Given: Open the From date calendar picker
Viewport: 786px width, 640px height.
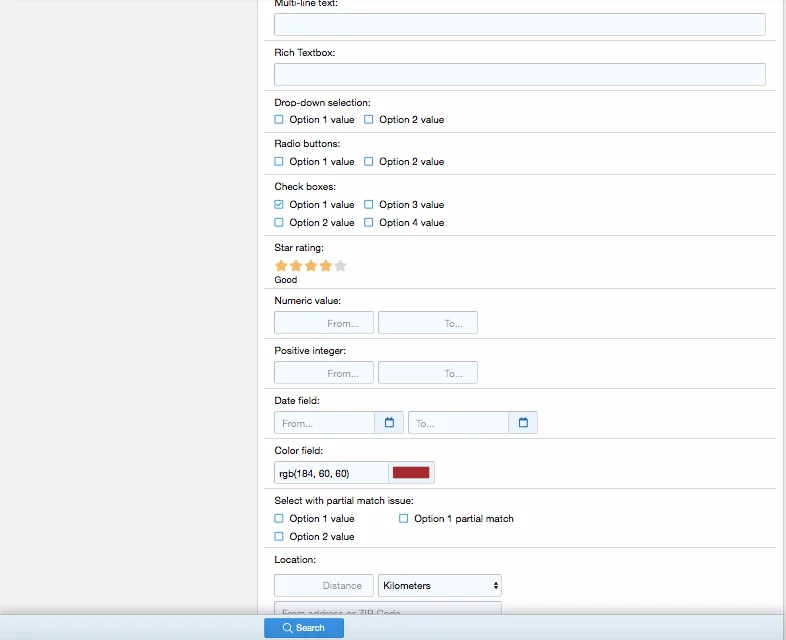Looking at the screenshot, I should (389, 423).
